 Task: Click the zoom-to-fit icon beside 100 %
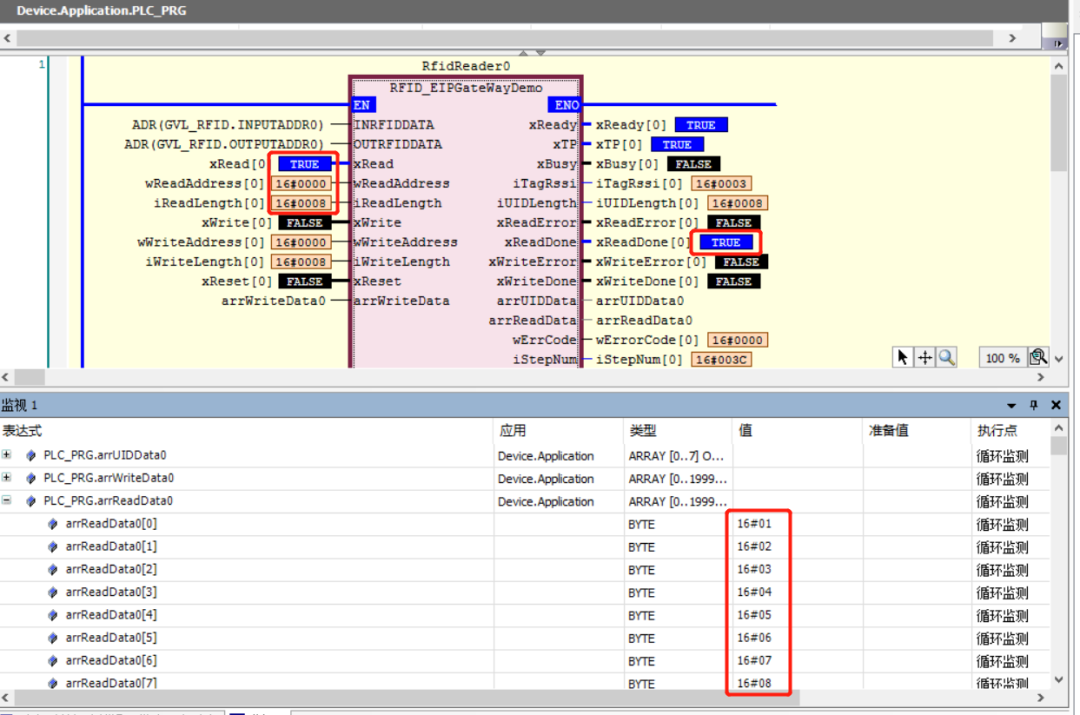[1039, 358]
